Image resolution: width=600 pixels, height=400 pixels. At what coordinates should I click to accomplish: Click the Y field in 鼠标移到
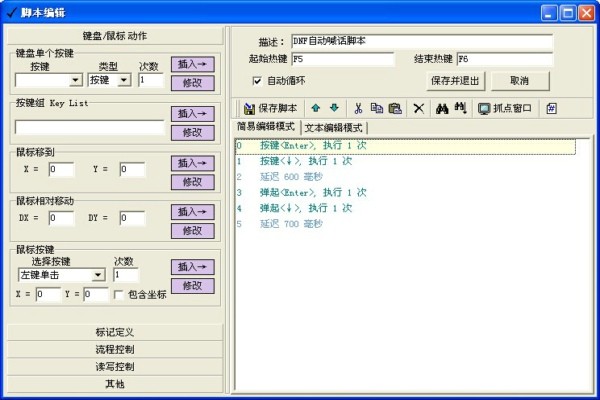(x=132, y=170)
